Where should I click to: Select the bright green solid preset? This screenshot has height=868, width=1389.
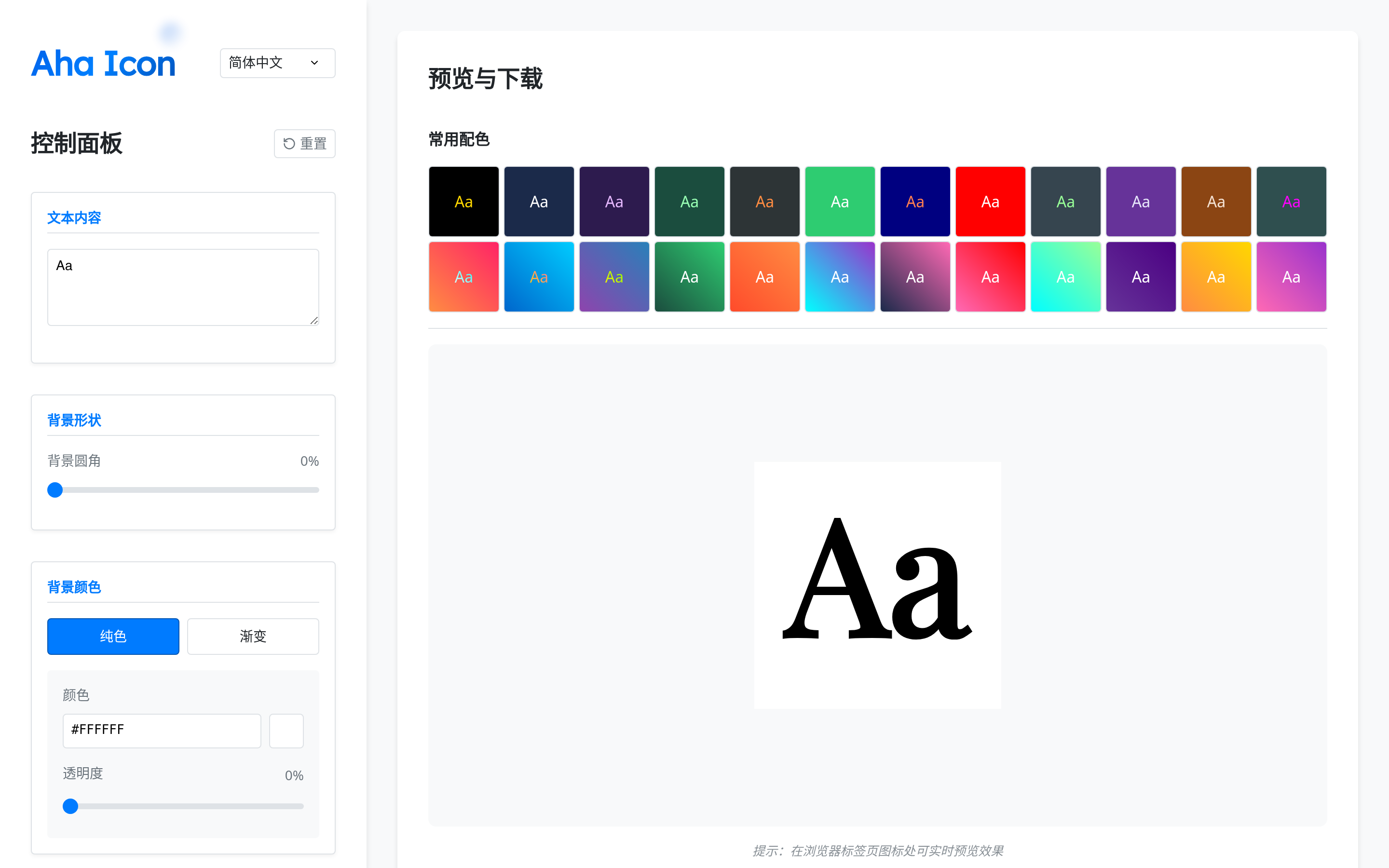(840, 202)
